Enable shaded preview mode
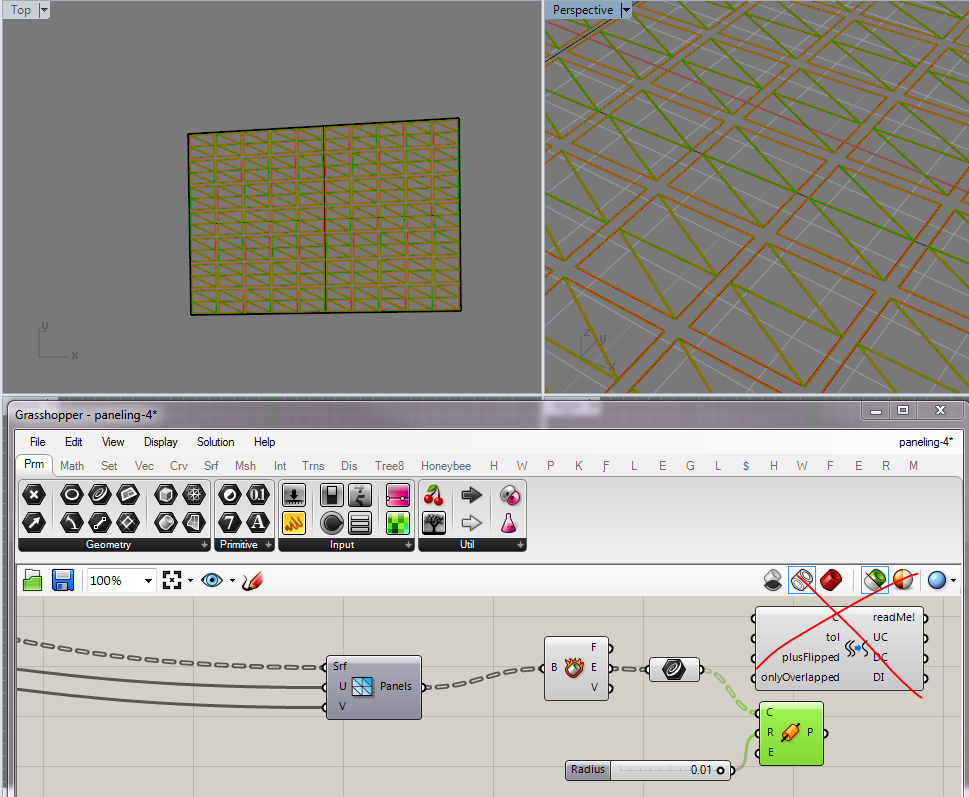The image size is (969, 797). coord(830,580)
